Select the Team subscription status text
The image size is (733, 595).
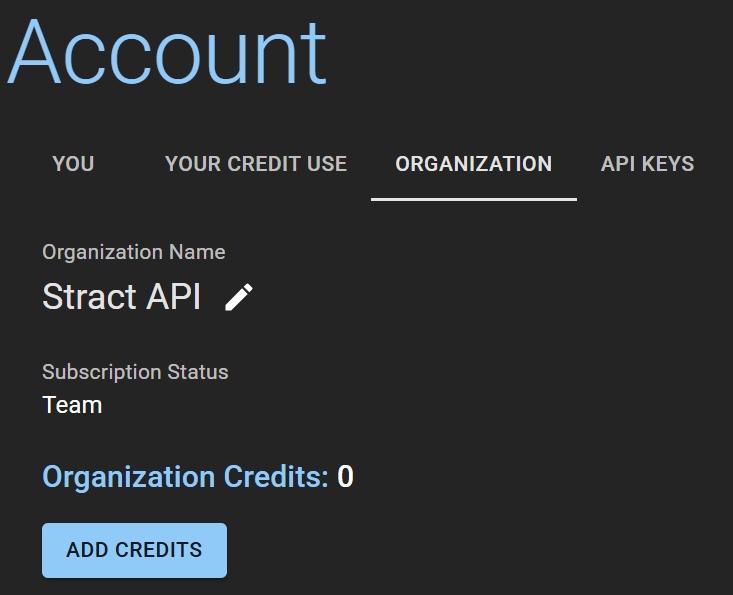pos(72,405)
